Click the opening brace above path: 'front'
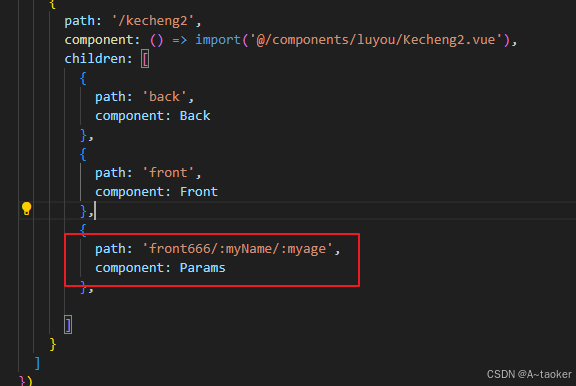The width and height of the screenshot is (576, 386). (83, 154)
